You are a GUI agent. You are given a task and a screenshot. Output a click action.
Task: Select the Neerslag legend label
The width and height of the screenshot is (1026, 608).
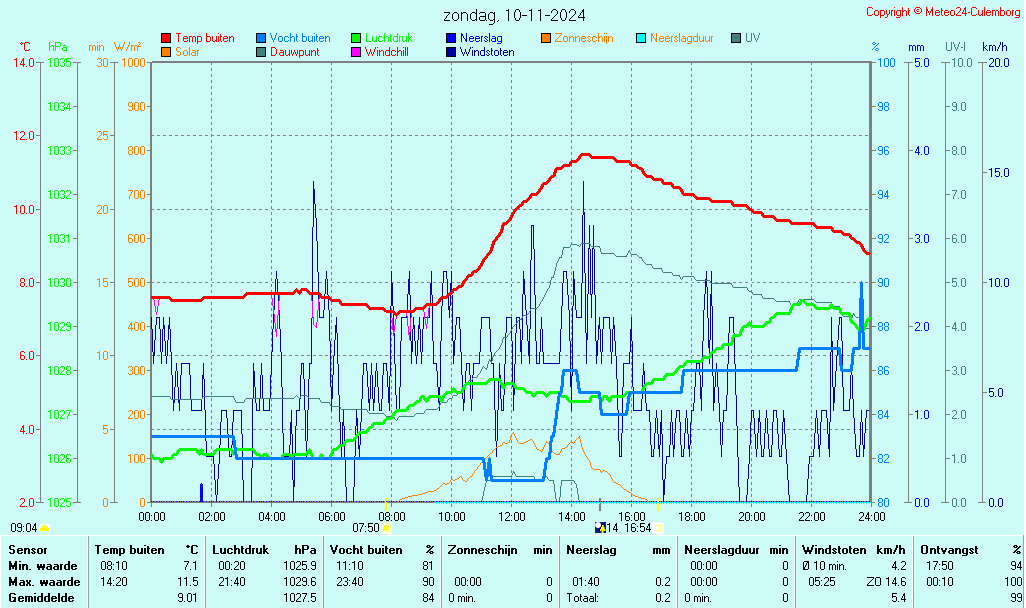[x=480, y=39]
